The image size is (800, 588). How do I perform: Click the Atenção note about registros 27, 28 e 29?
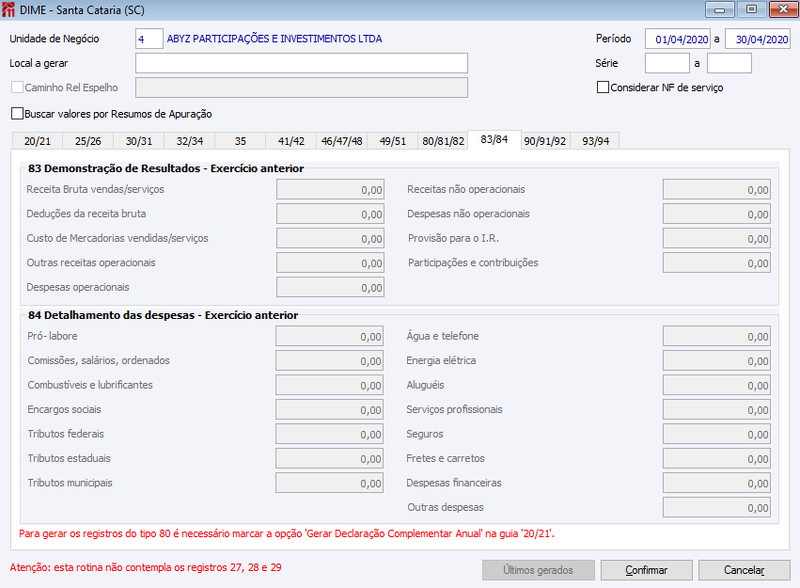(145, 568)
